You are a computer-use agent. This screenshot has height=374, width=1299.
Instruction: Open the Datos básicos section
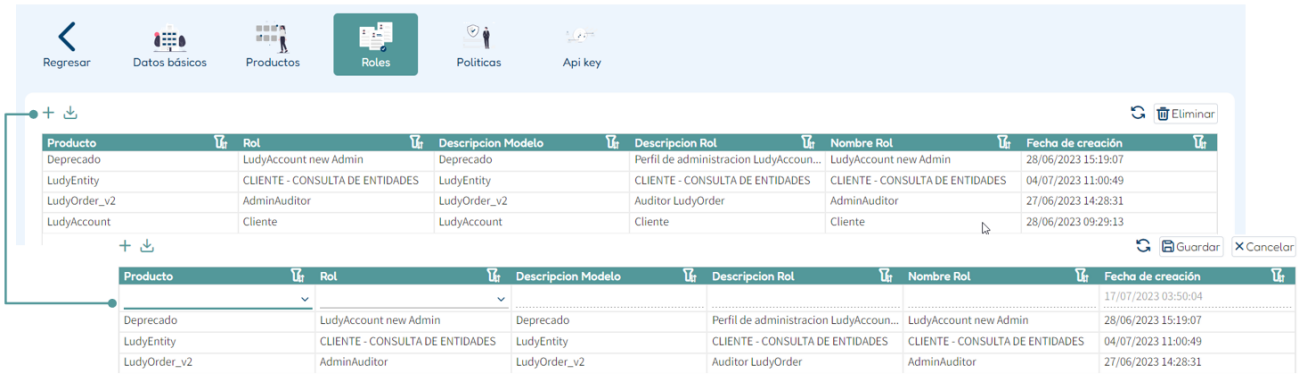click(x=169, y=45)
